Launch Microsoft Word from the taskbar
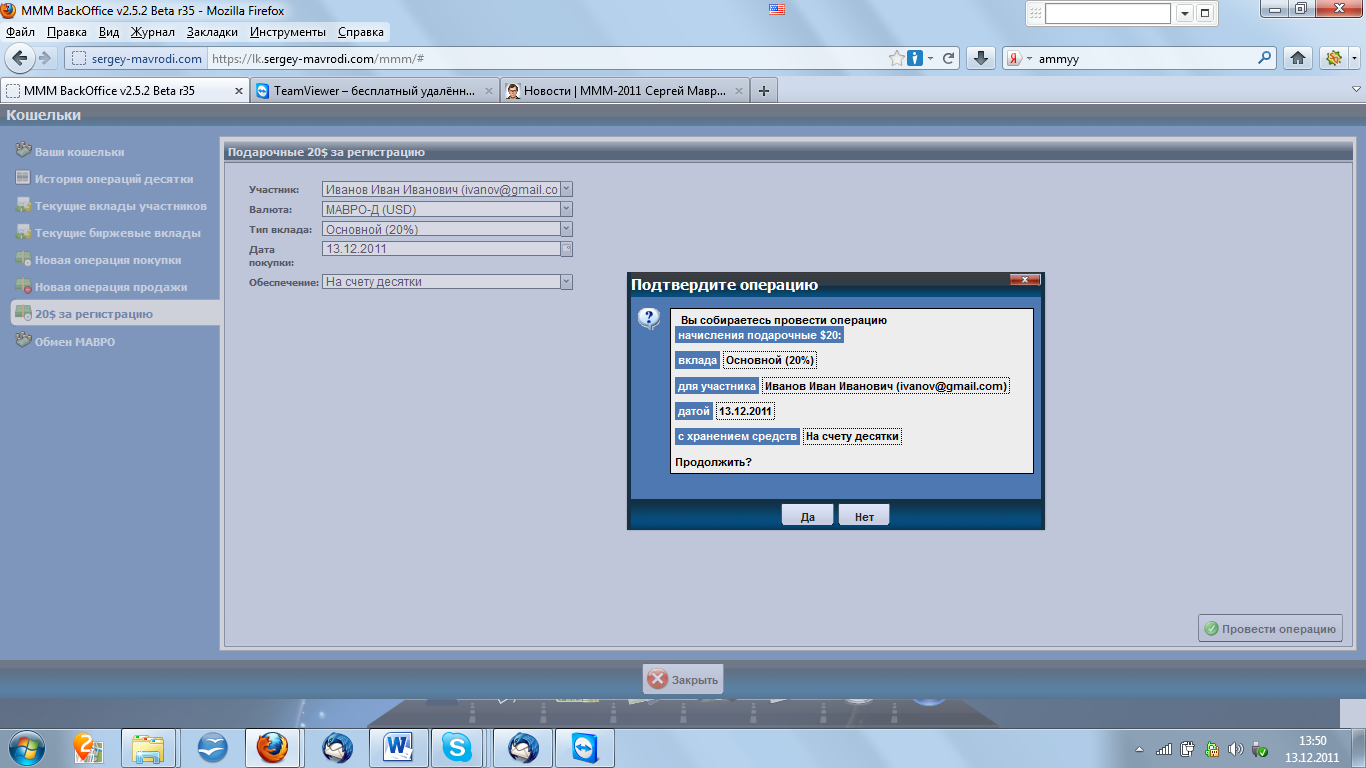The width and height of the screenshot is (1366, 768). tap(398, 747)
